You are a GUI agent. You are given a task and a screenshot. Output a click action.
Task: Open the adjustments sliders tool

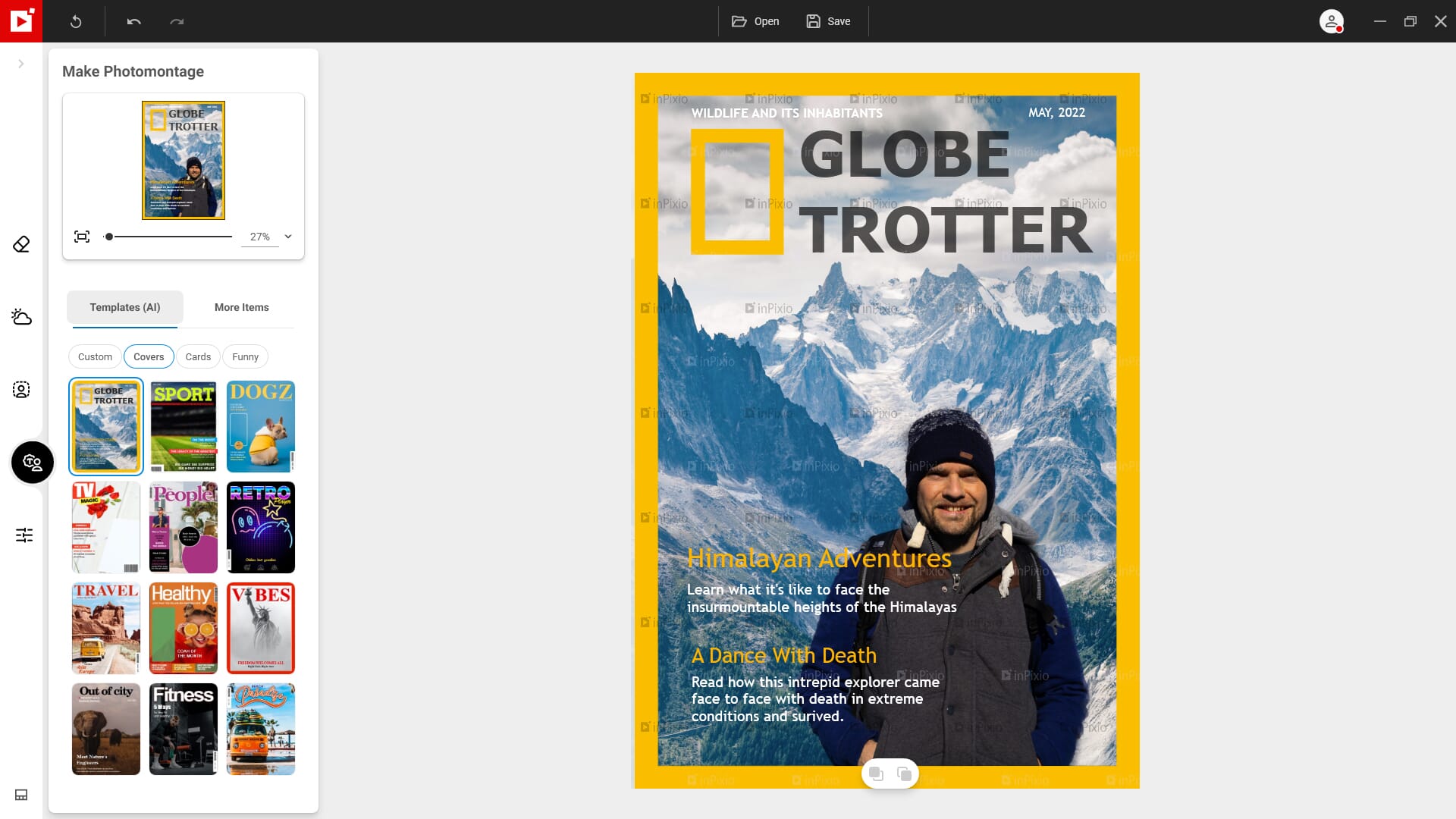click(24, 535)
